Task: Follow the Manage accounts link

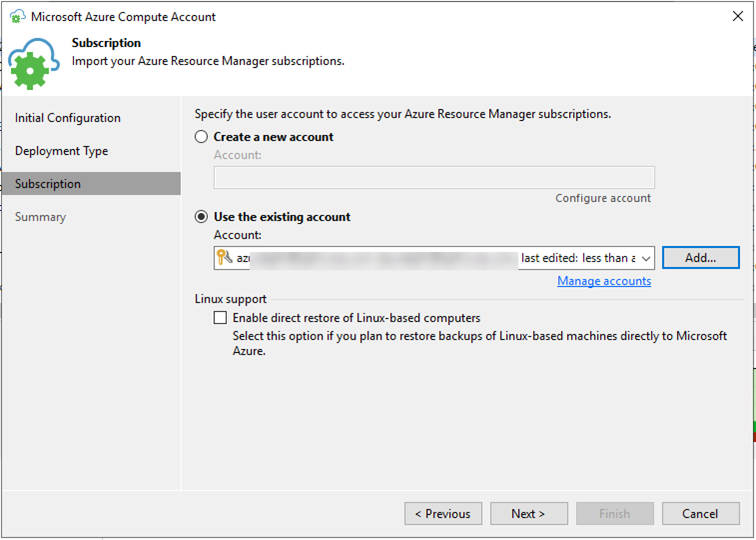Action: pos(604,281)
